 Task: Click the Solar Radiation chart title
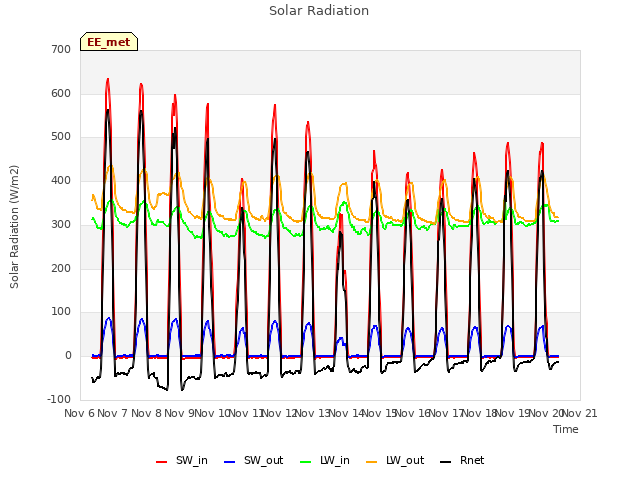(319, 11)
